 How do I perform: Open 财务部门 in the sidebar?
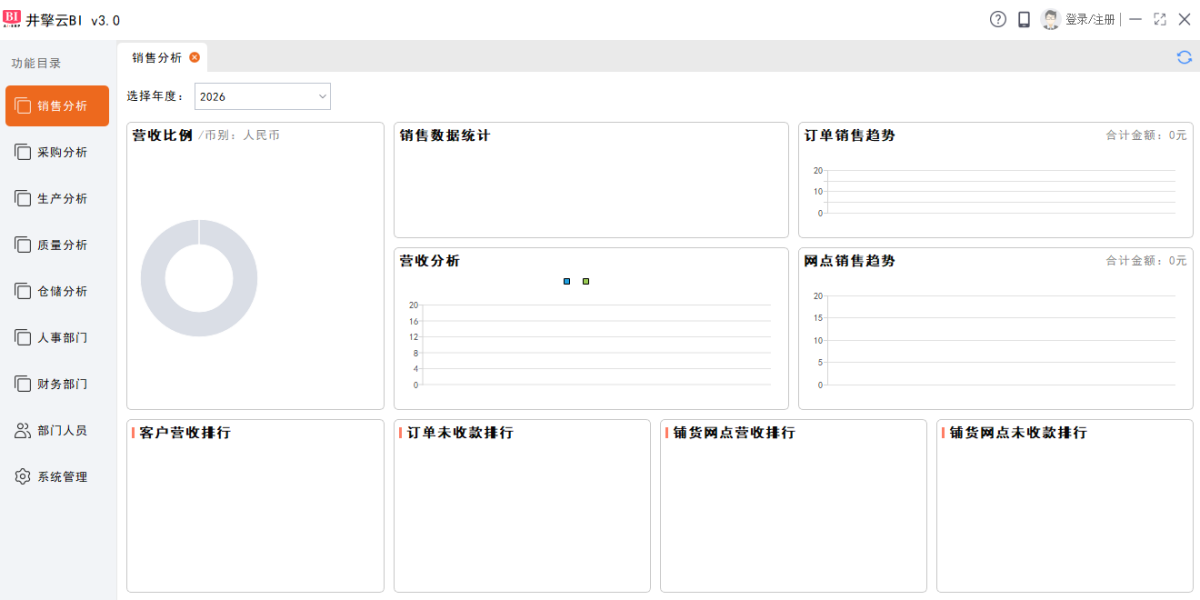58,384
